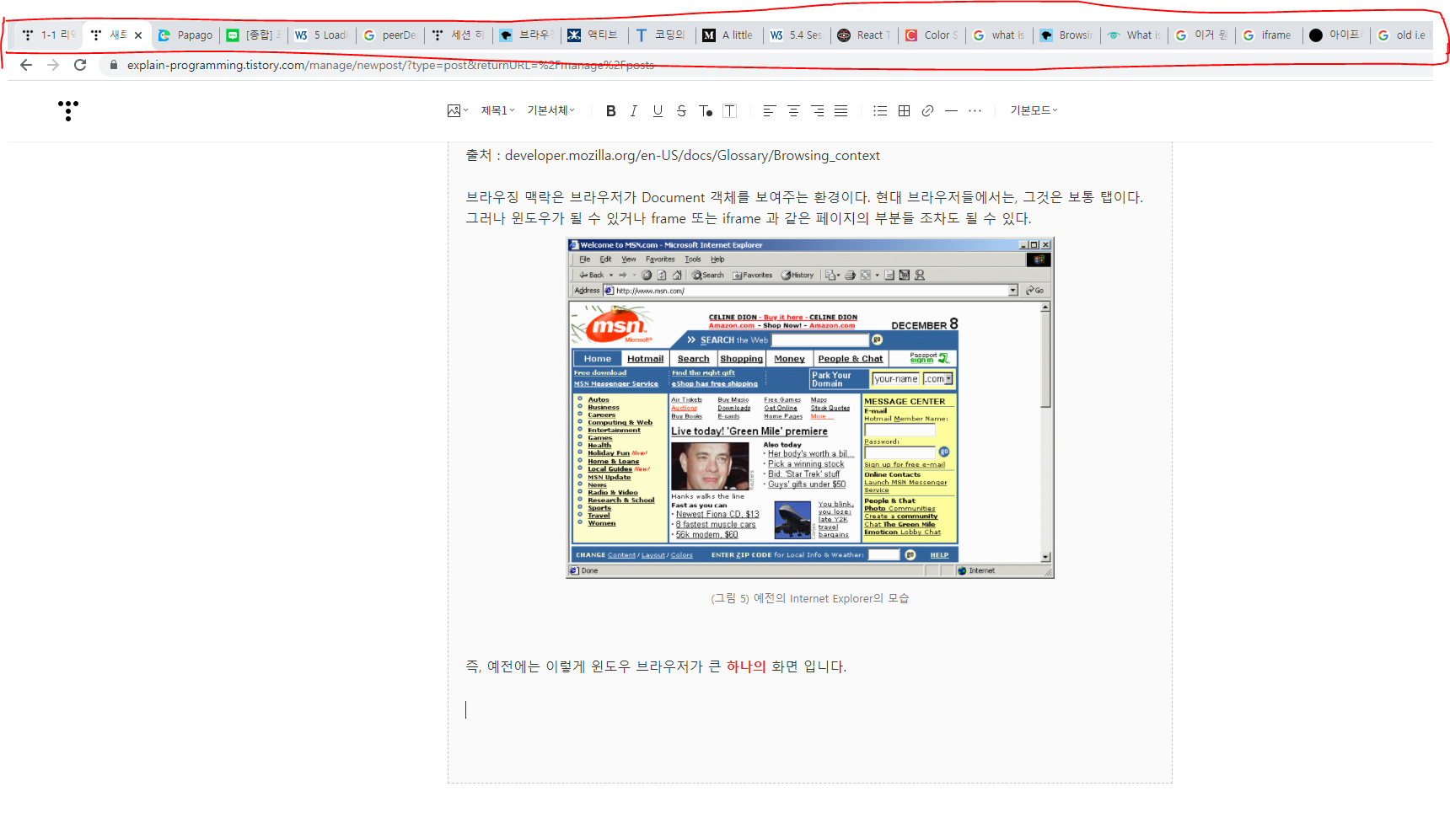The image size is (1450, 840).
Task: Switch to the Color S tab
Action: pos(932,35)
